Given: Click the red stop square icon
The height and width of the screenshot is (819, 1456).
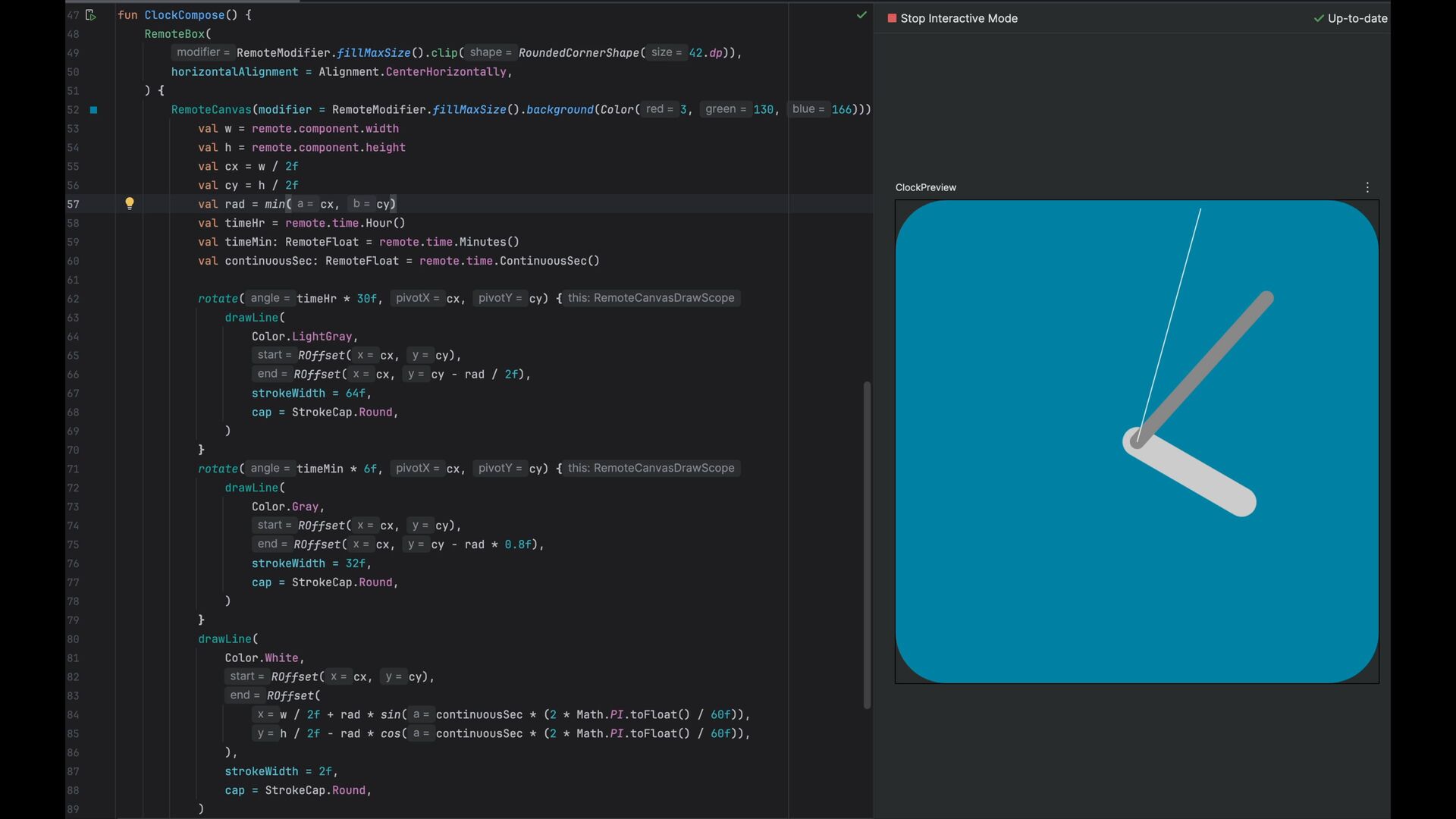Looking at the screenshot, I should 892,18.
